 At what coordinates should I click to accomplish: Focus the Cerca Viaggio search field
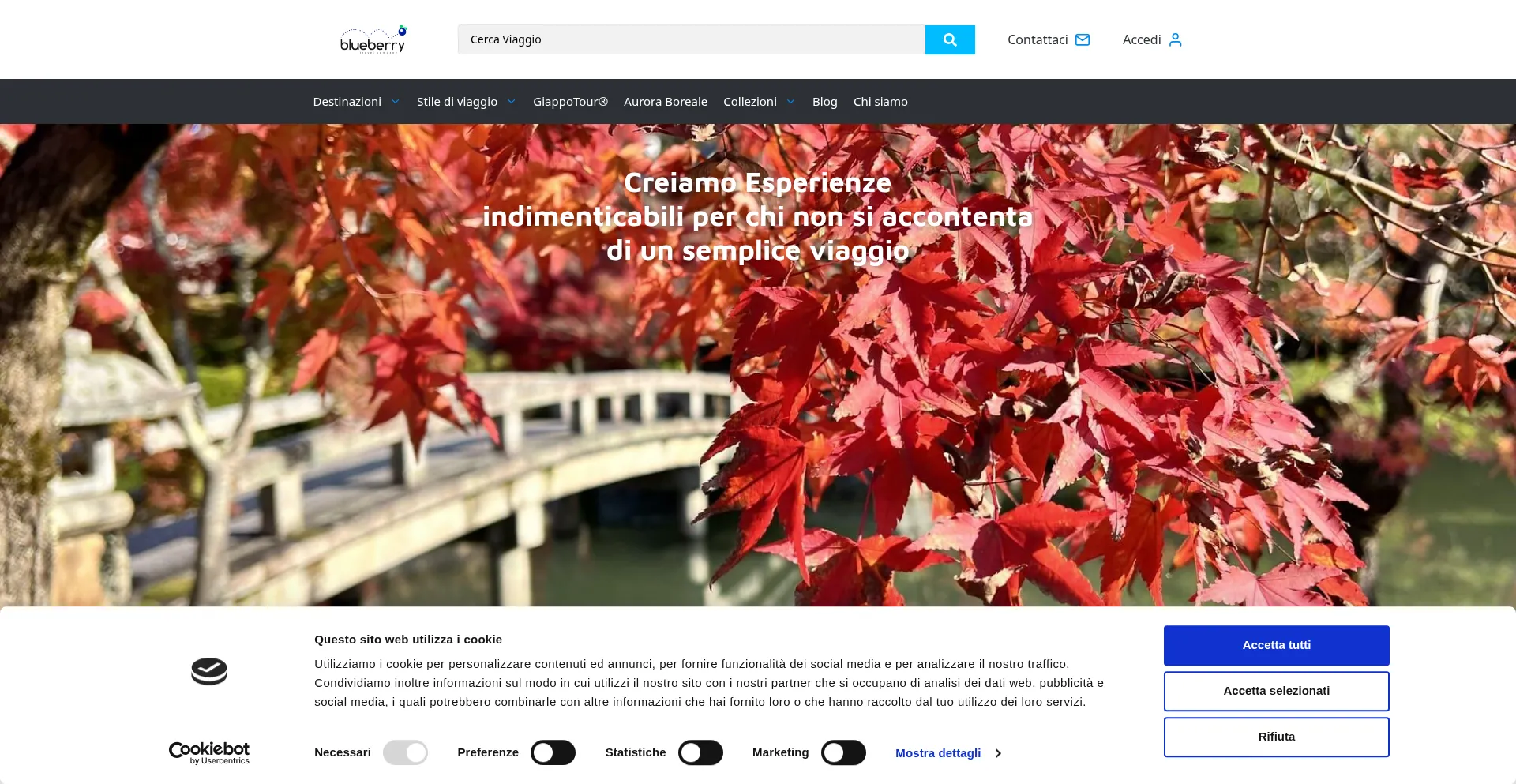point(692,39)
